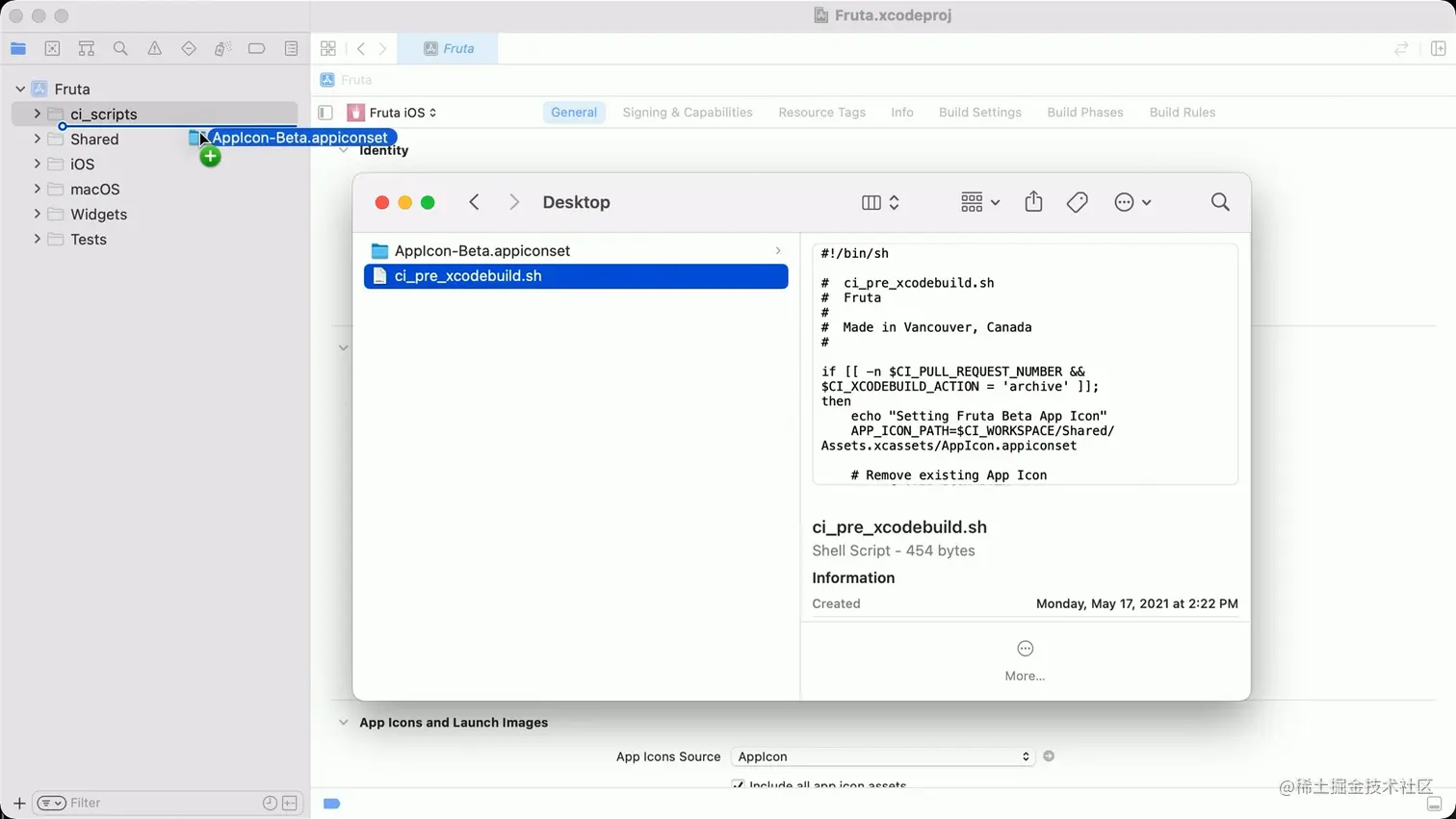Screen dimensions: 1456x819
Task: Show only recent files filter
Action: (270, 803)
